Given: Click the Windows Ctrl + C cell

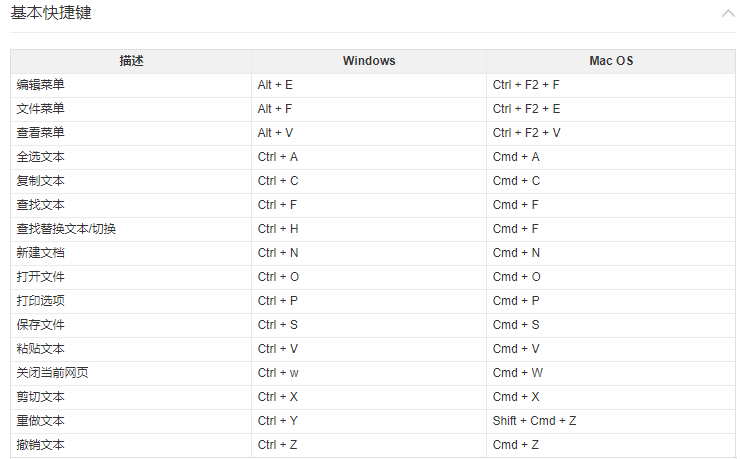Looking at the screenshot, I should pos(278,181).
